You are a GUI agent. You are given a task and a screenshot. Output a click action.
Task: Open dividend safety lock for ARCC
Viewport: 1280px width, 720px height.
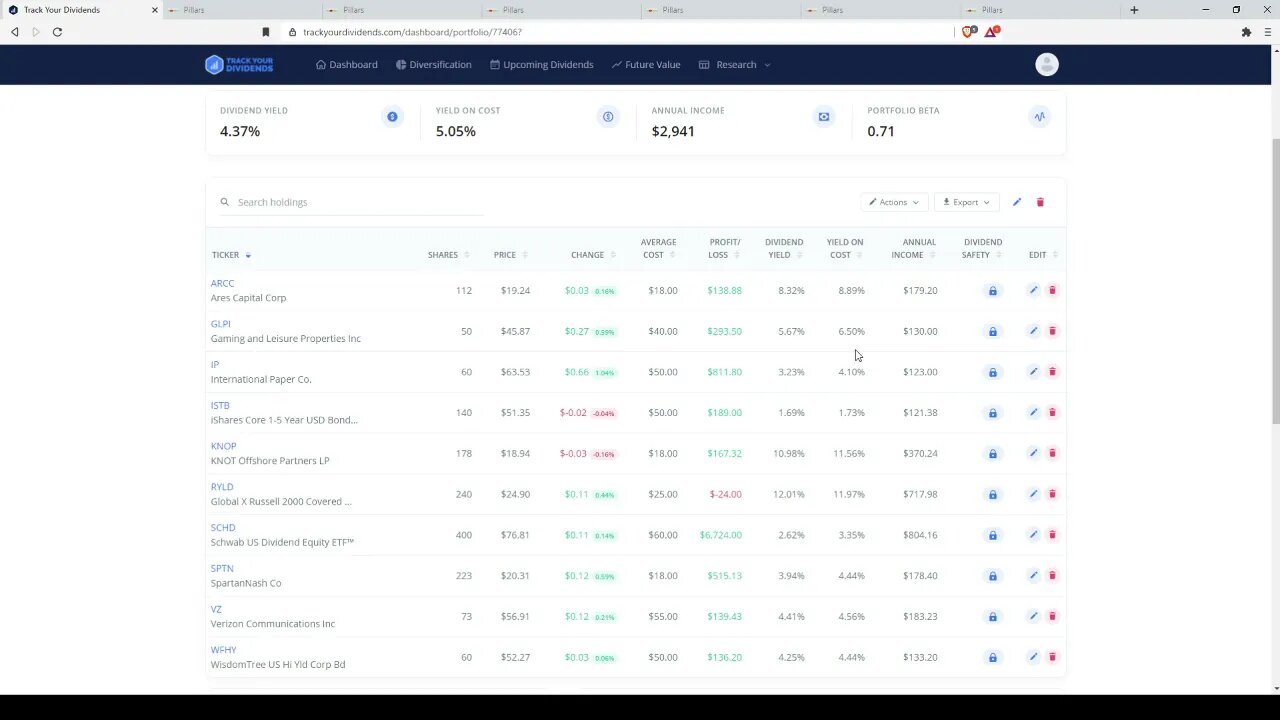click(992, 291)
